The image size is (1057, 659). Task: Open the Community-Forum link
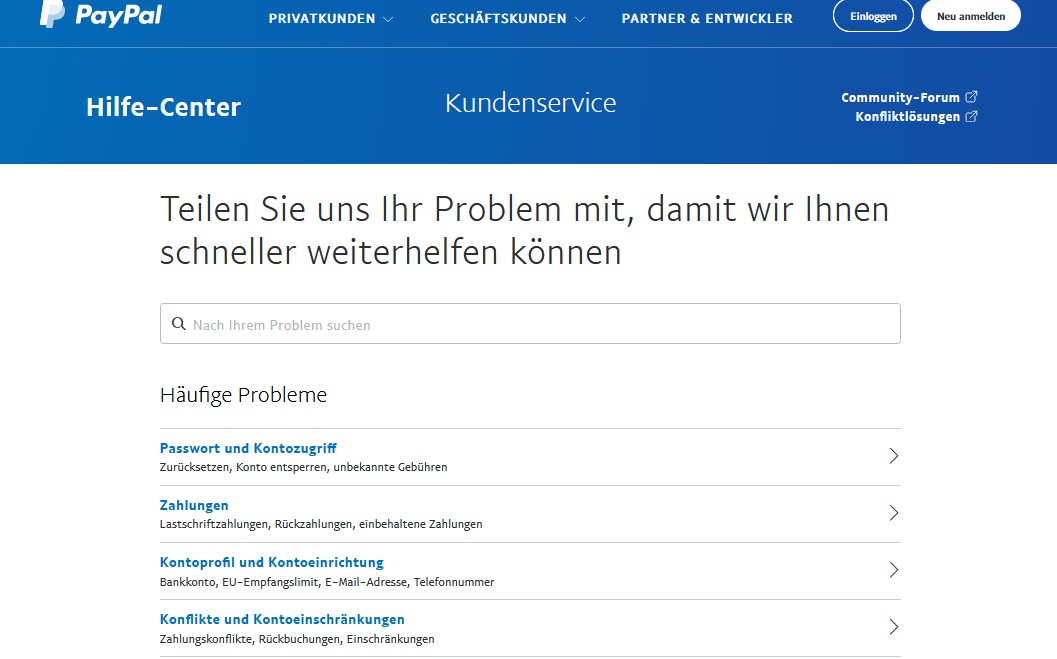[900, 98]
